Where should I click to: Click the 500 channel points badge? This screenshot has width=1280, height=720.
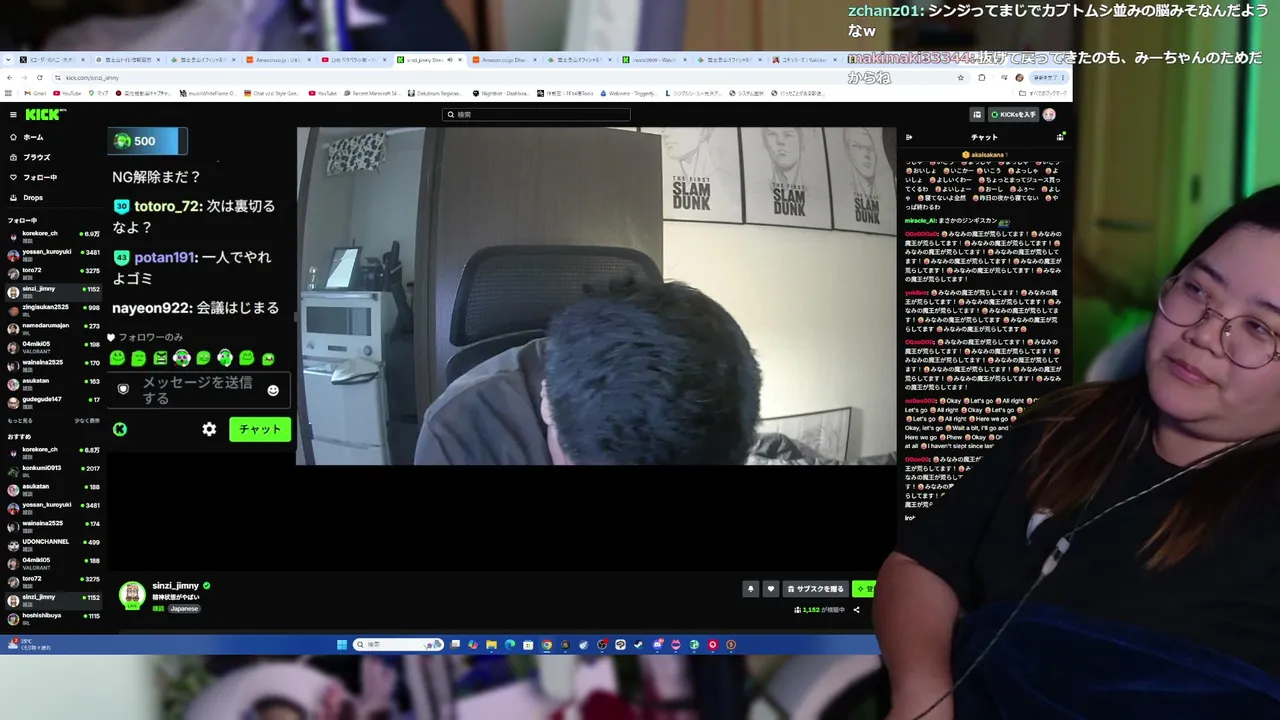click(x=146, y=141)
